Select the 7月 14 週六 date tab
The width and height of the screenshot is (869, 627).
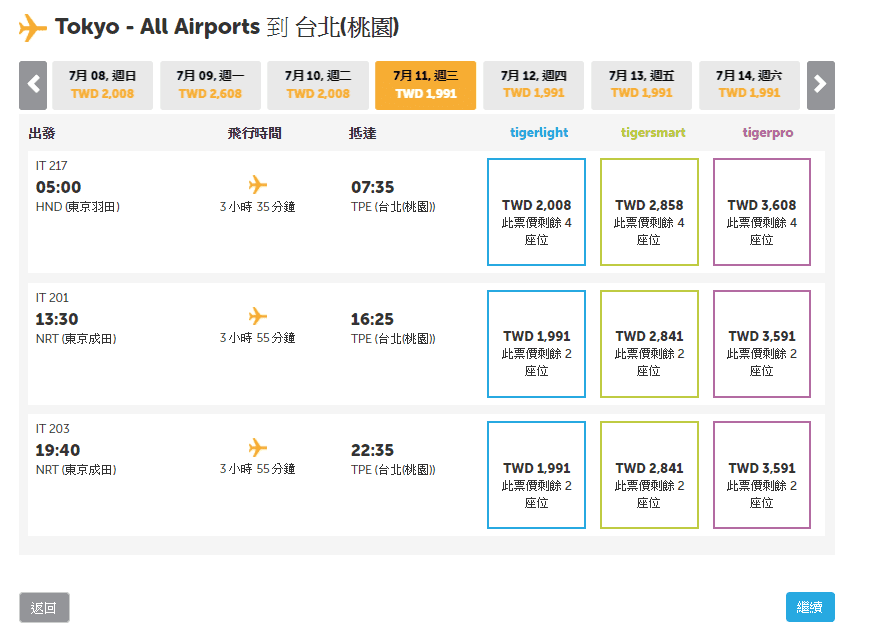point(749,85)
